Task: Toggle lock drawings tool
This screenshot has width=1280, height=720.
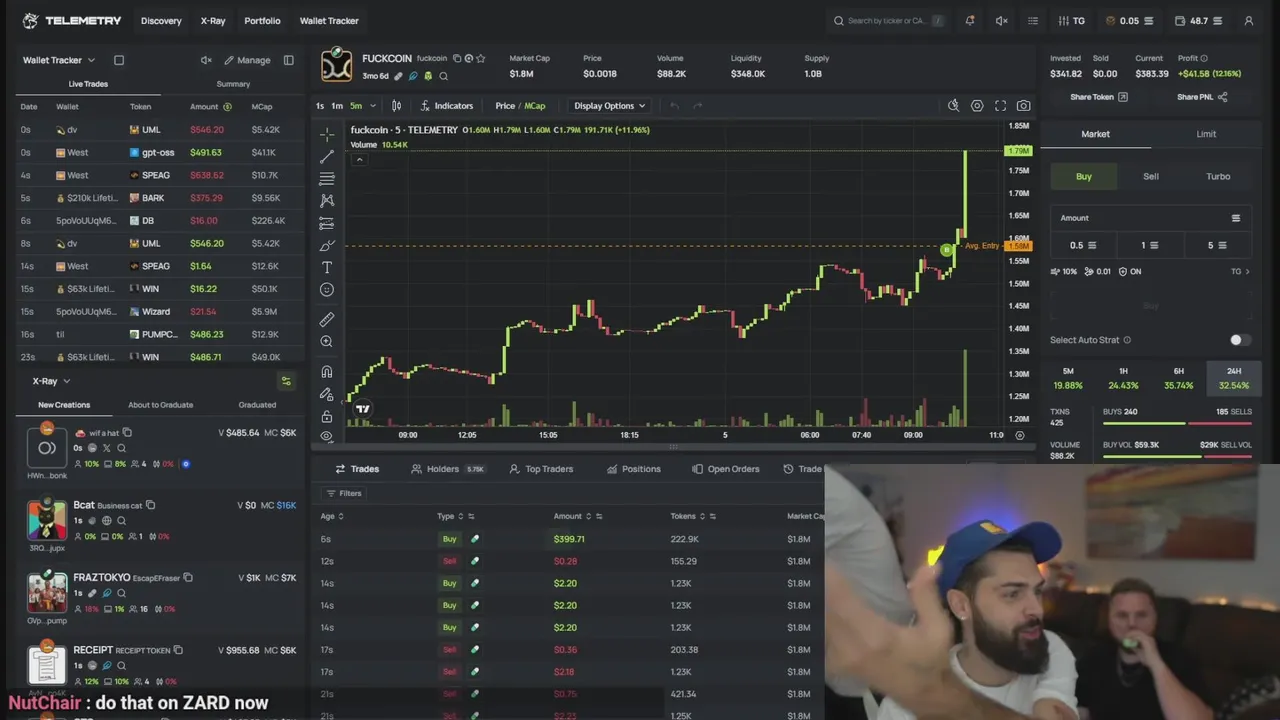Action: (x=327, y=416)
